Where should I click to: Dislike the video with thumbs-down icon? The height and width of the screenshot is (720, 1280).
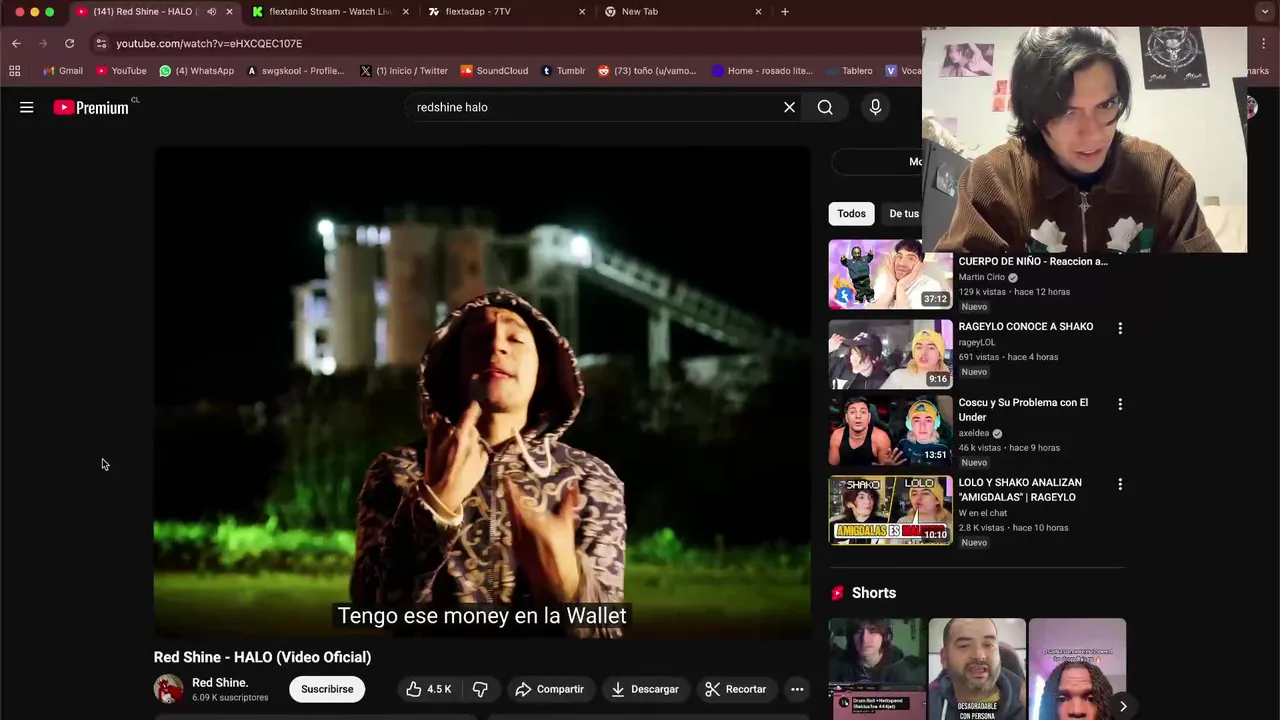[480, 689]
